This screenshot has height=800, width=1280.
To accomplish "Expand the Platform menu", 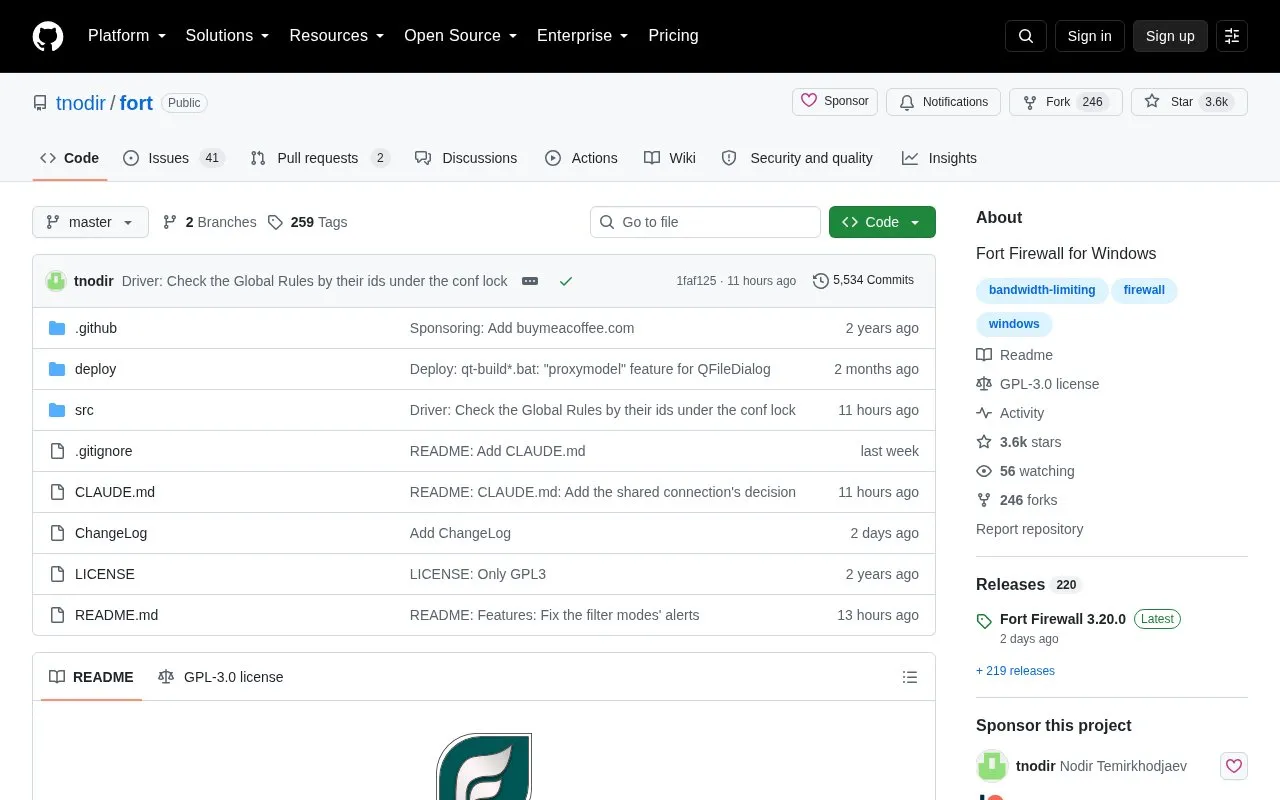I will point(127,36).
